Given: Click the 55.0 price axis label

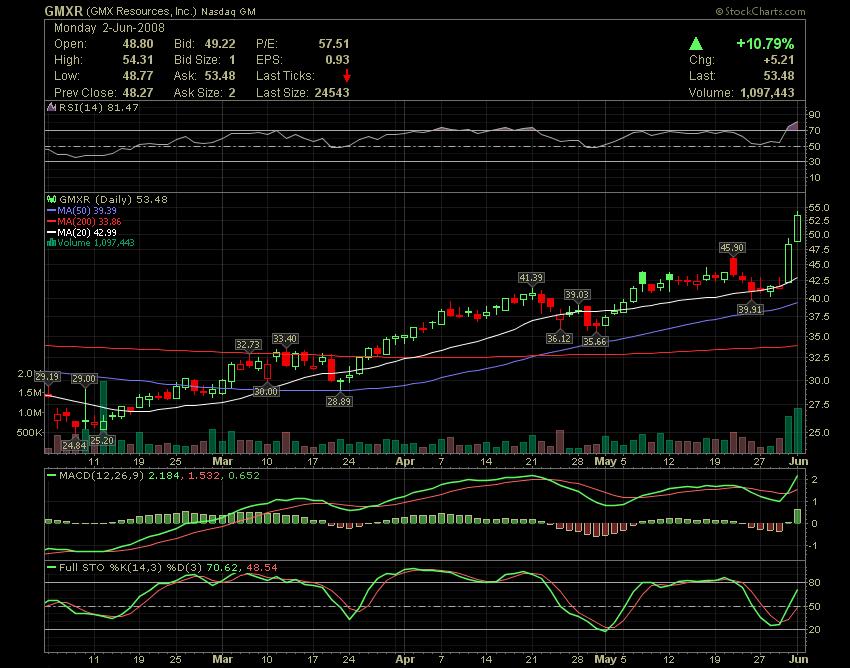Looking at the screenshot, I should (x=819, y=208).
